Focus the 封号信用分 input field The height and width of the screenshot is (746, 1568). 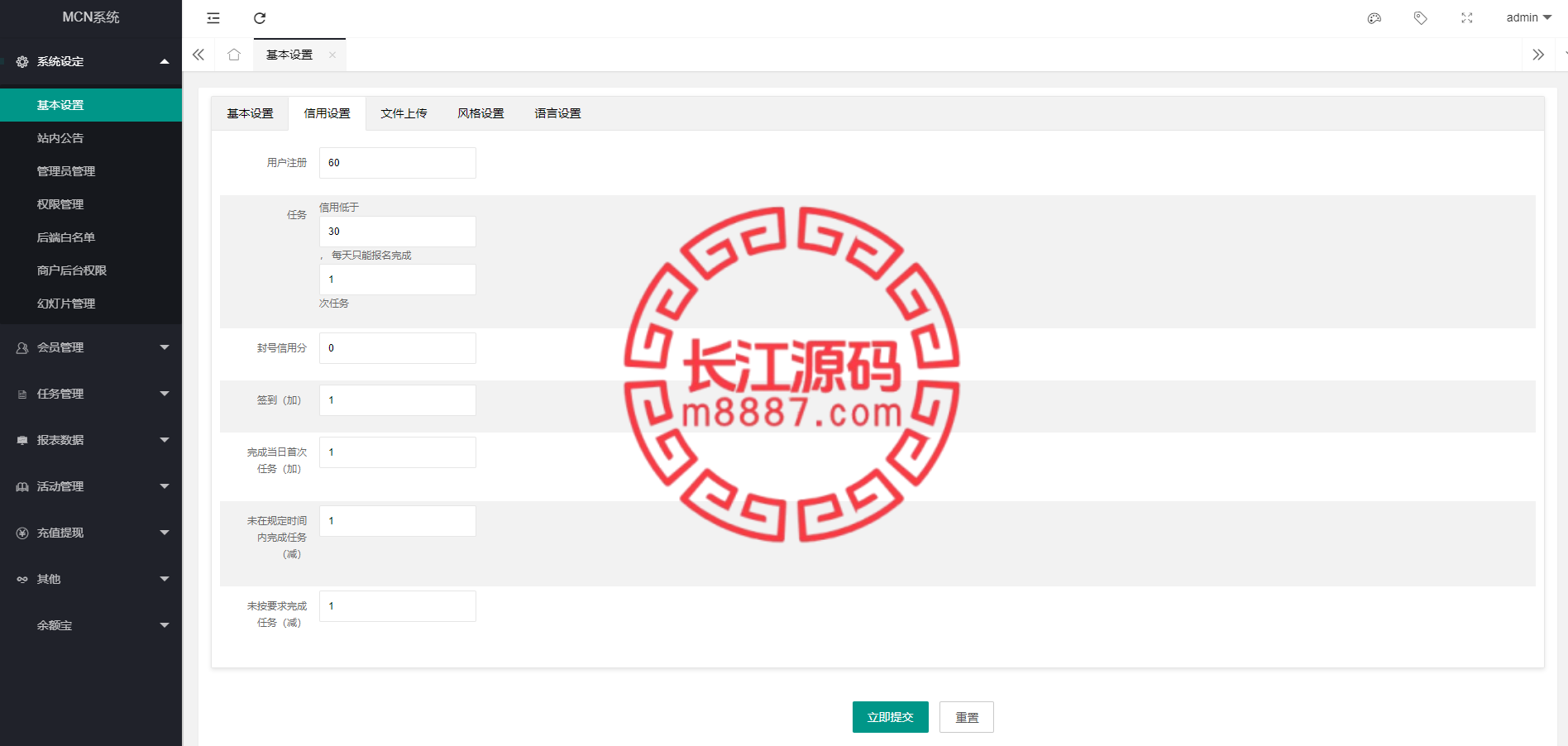[x=398, y=348]
